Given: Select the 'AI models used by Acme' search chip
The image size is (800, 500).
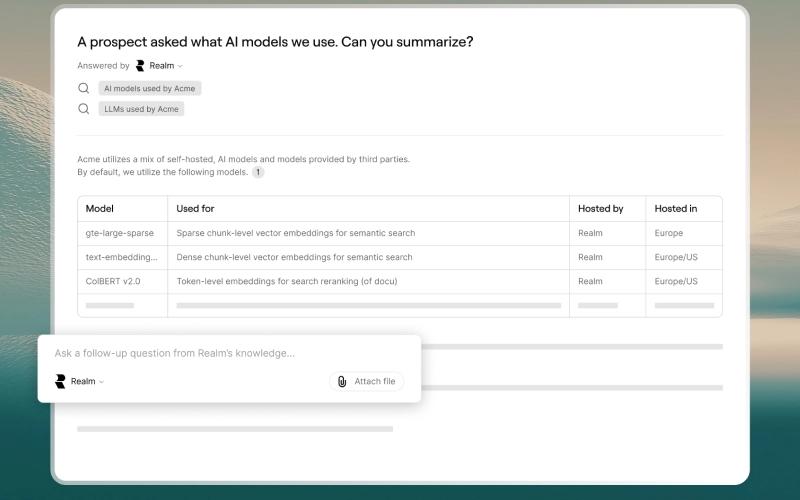Looking at the screenshot, I should [149, 88].
